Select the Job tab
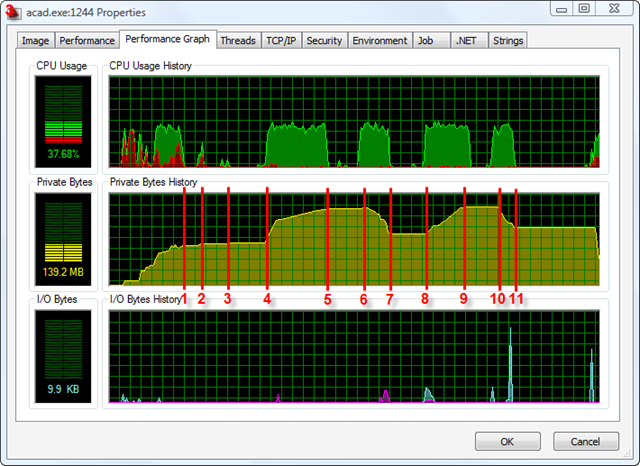The height and width of the screenshot is (466, 640). point(426,41)
